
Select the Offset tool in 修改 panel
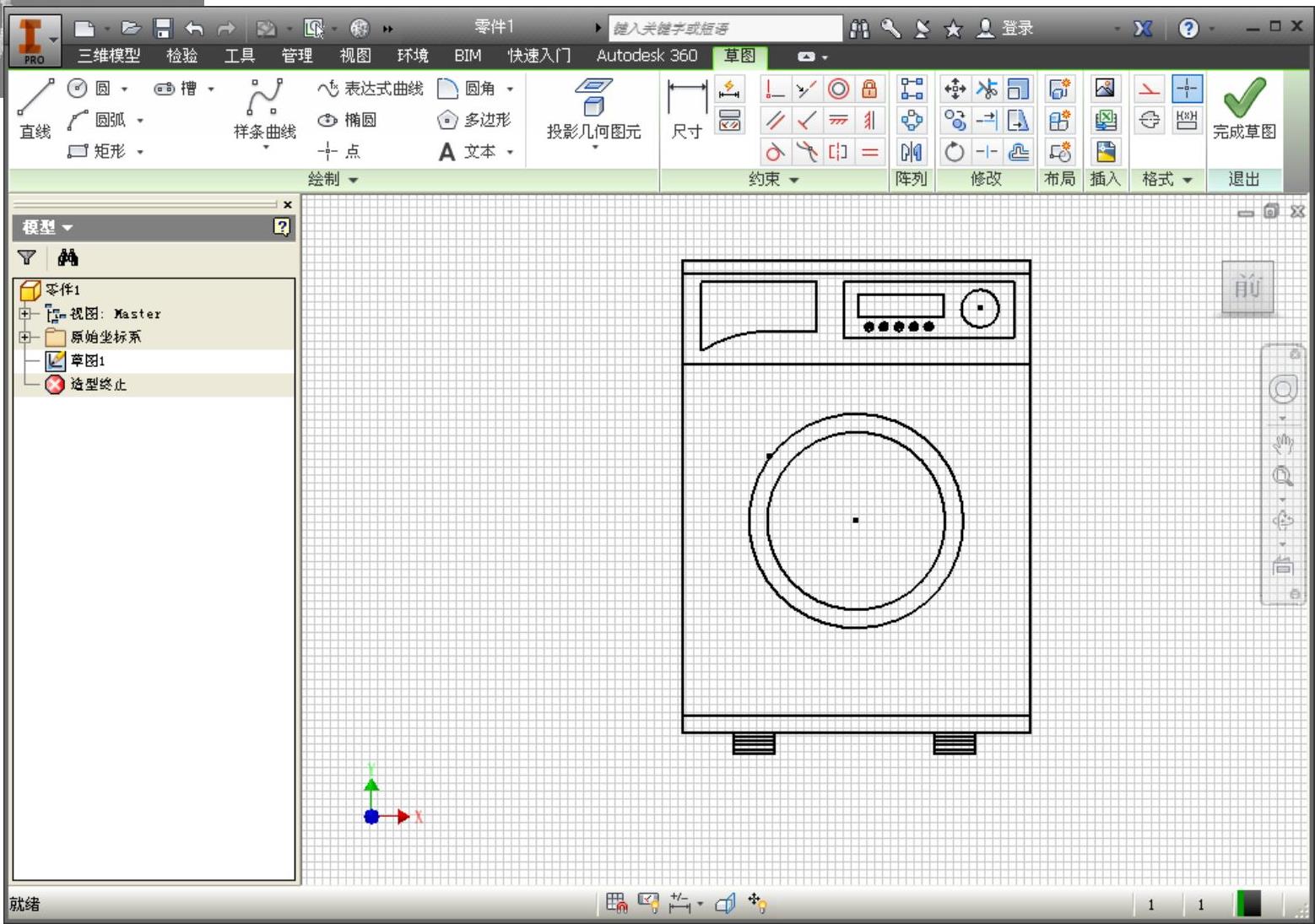tap(1019, 152)
